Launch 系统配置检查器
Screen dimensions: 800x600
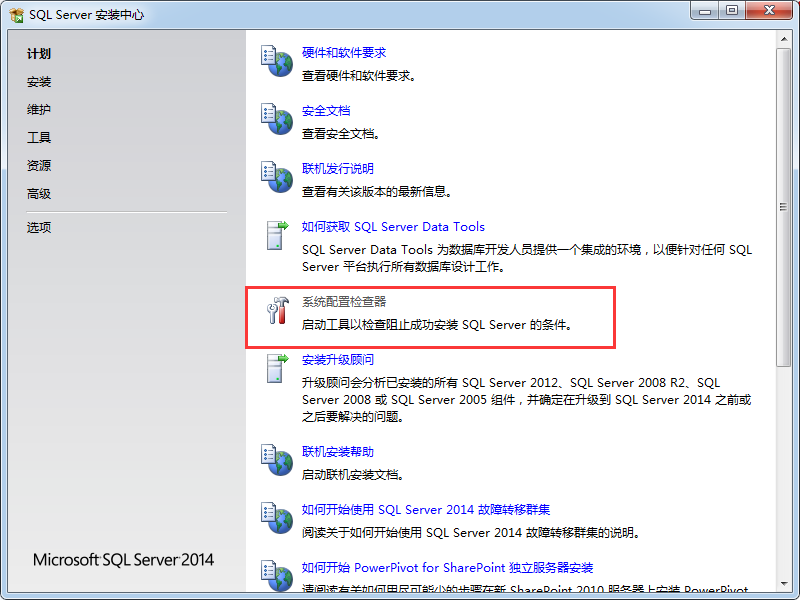click(344, 302)
